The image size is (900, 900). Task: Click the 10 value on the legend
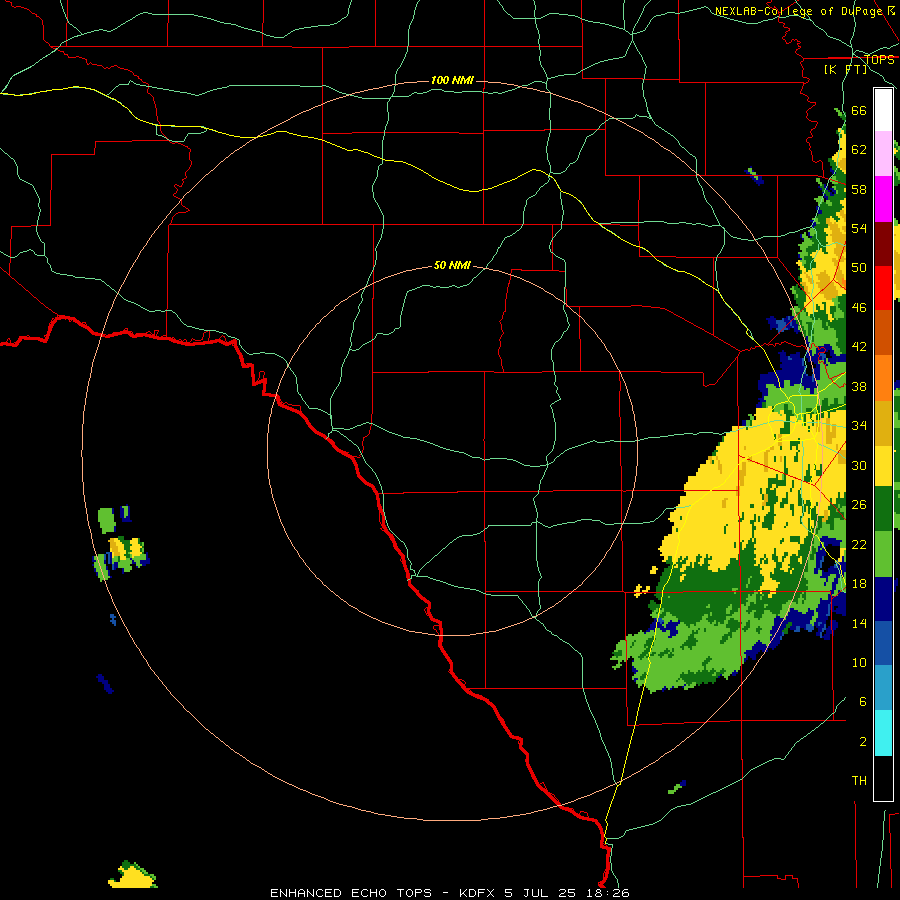tap(859, 662)
